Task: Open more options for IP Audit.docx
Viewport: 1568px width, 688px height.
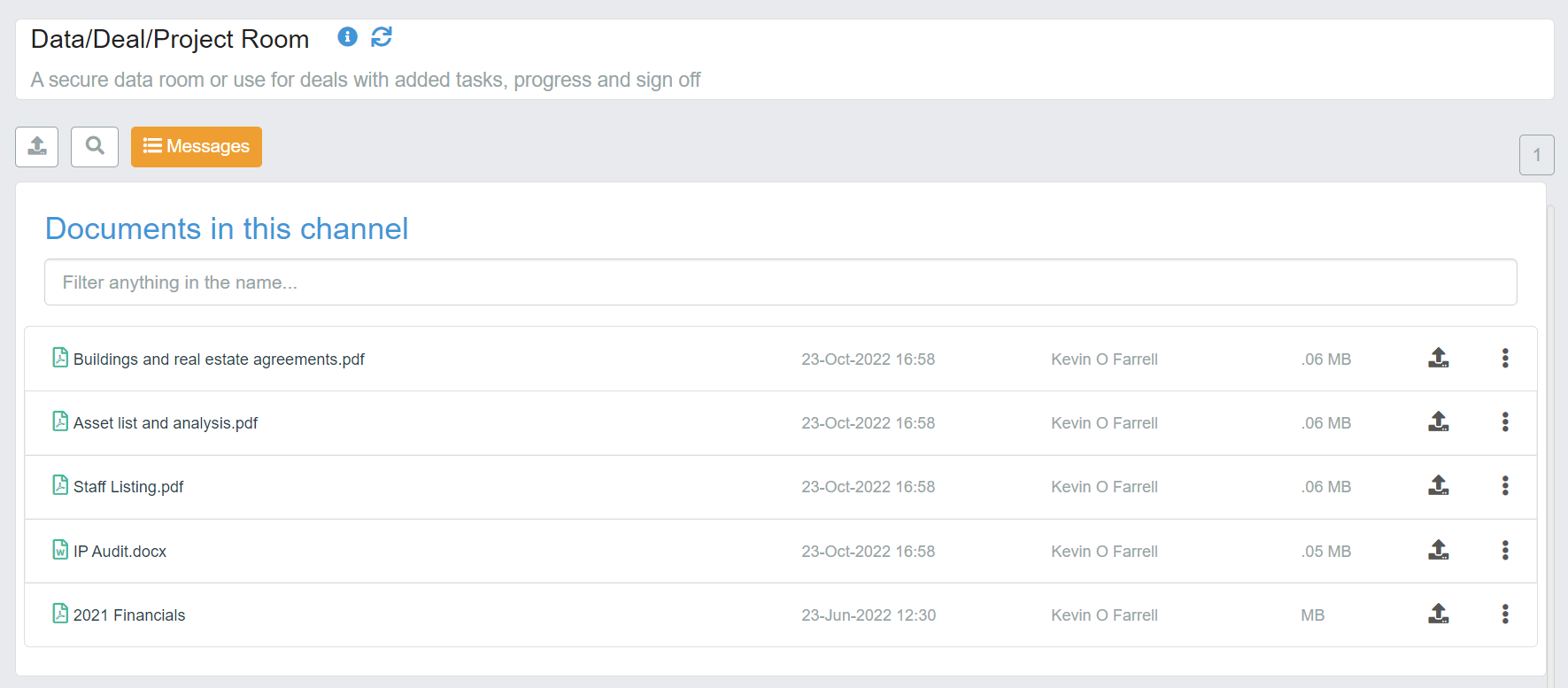Action: tap(1504, 550)
